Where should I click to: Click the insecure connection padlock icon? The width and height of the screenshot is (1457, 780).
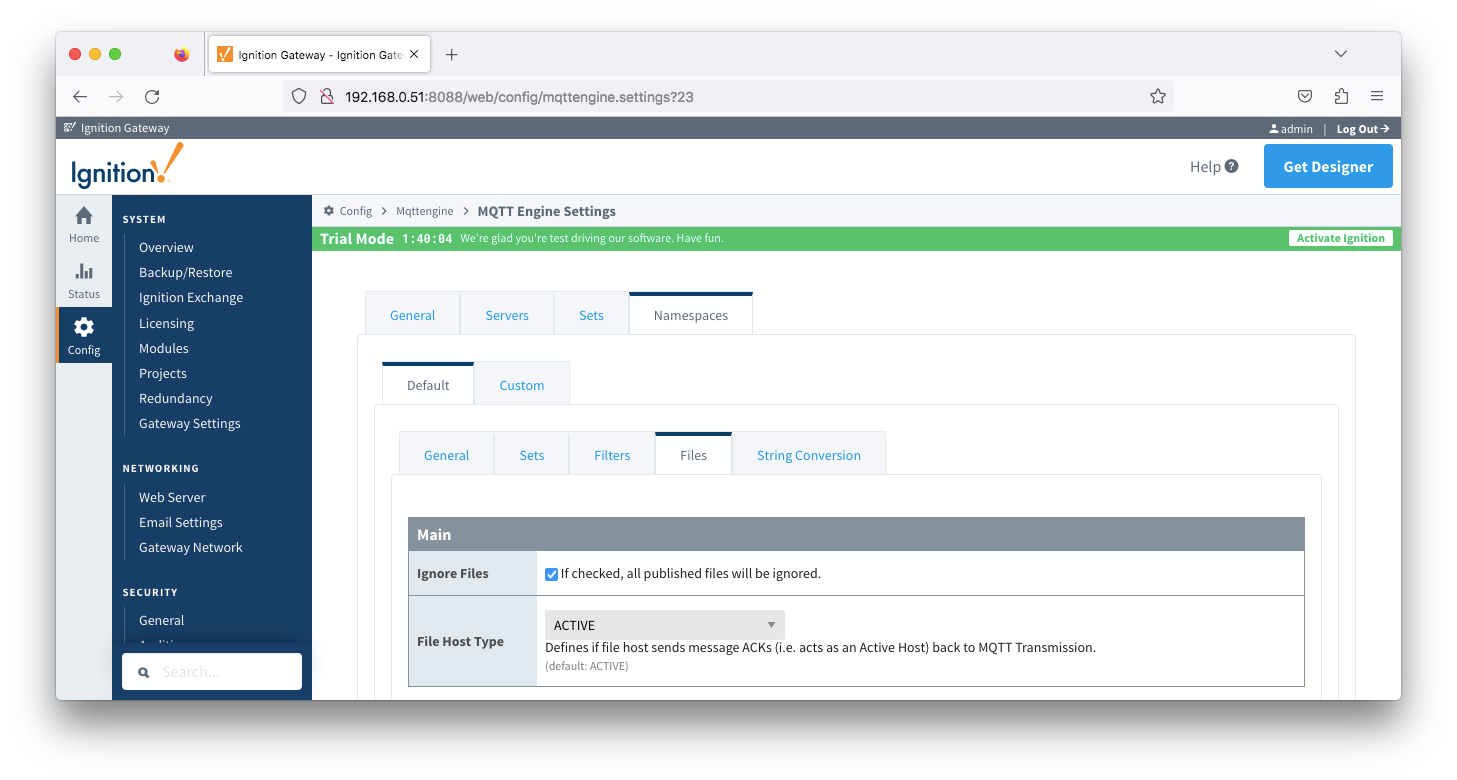pyautogui.click(x=325, y=97)
